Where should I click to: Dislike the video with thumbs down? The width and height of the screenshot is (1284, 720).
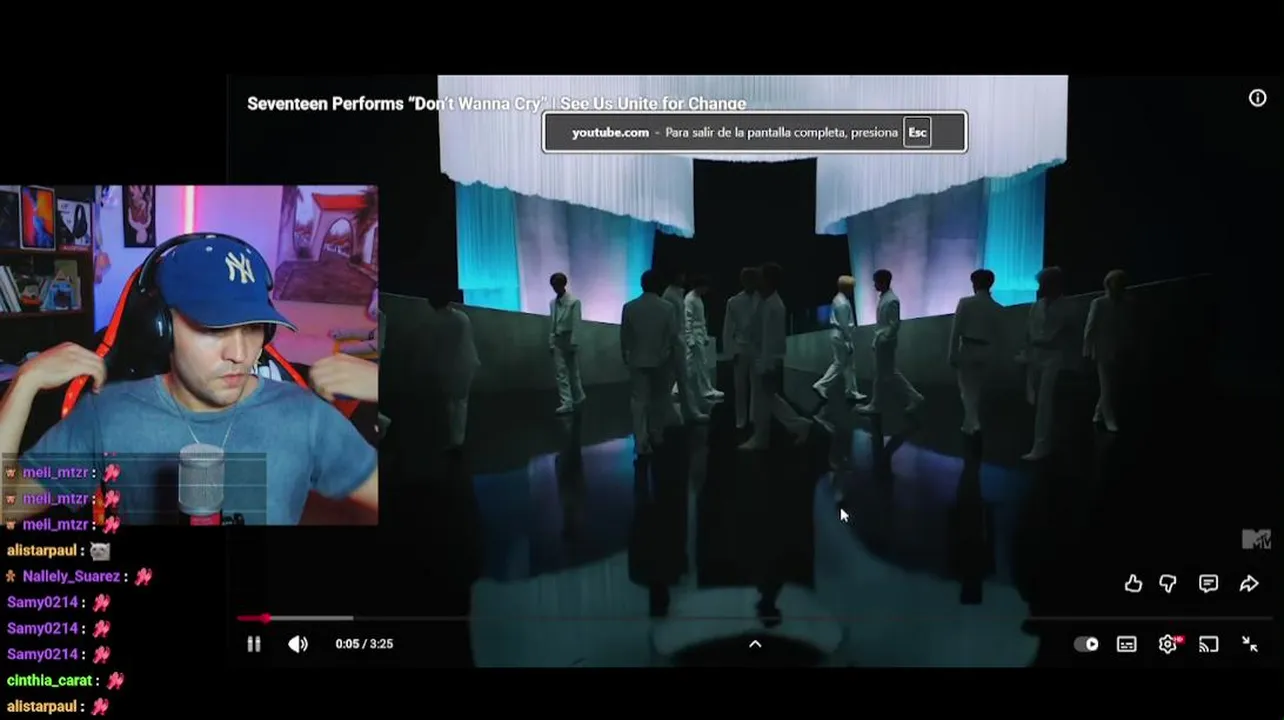point(1168,583)
